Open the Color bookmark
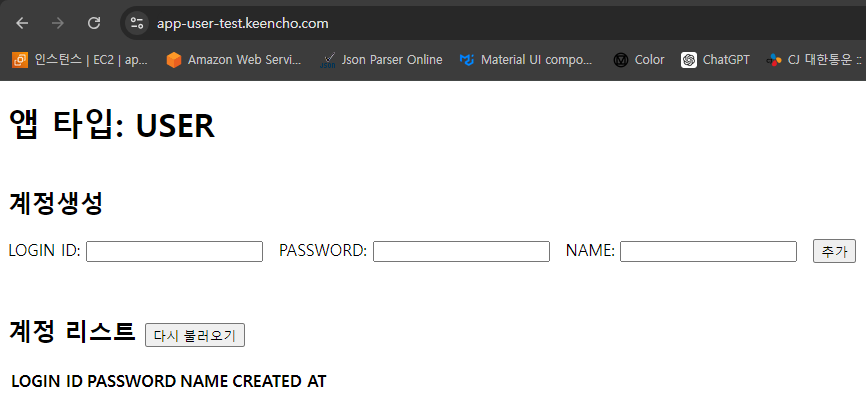 [x=639, y=60]
